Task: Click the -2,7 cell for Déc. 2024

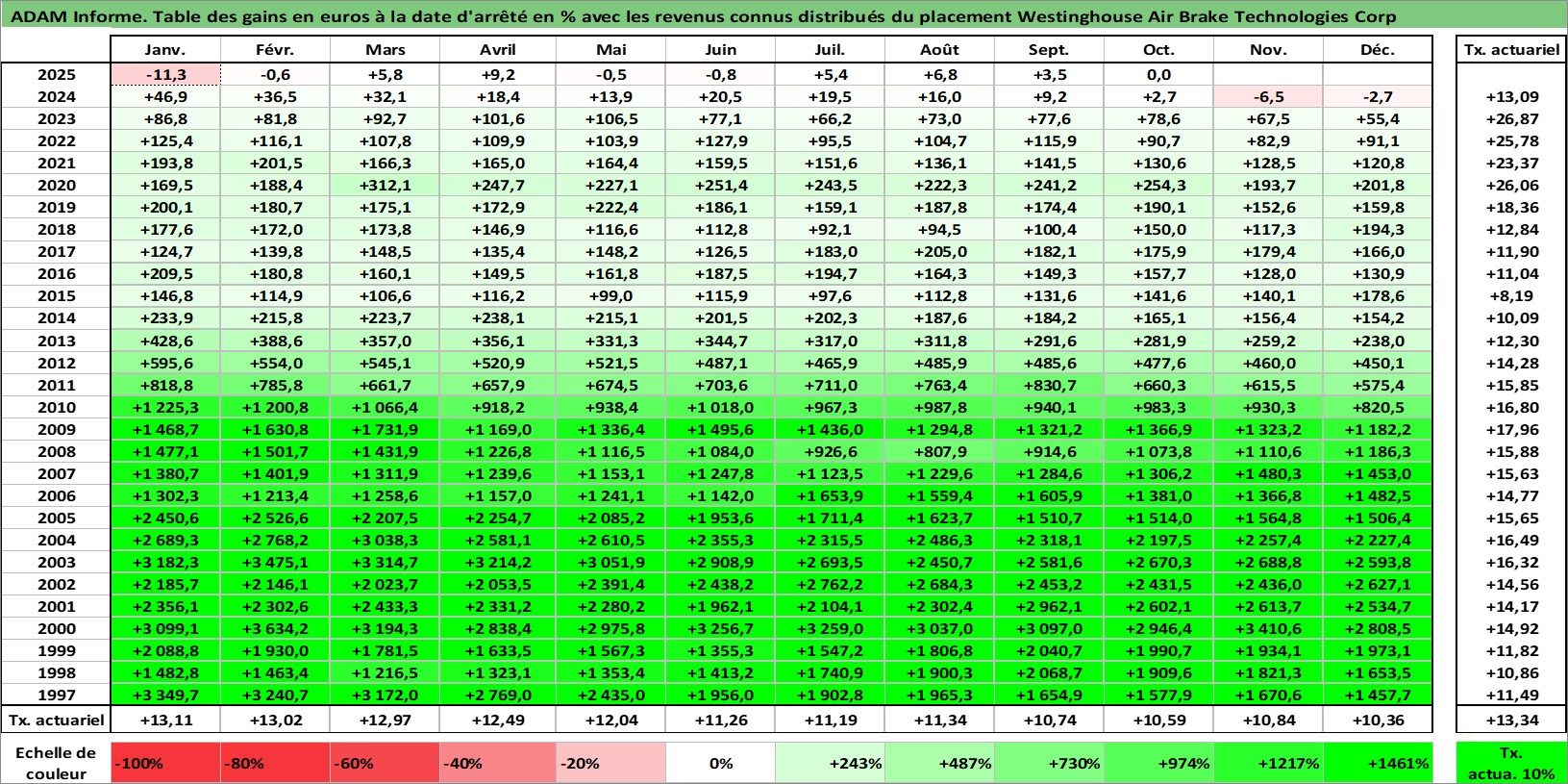Action: (1378, 97)
